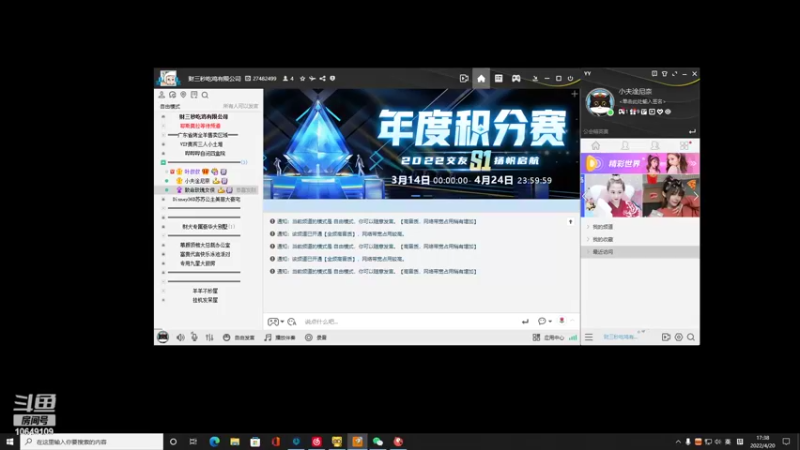800x450 pixels.
Task: Select channel 挂机发呆屋
Action: pos(205,300)
